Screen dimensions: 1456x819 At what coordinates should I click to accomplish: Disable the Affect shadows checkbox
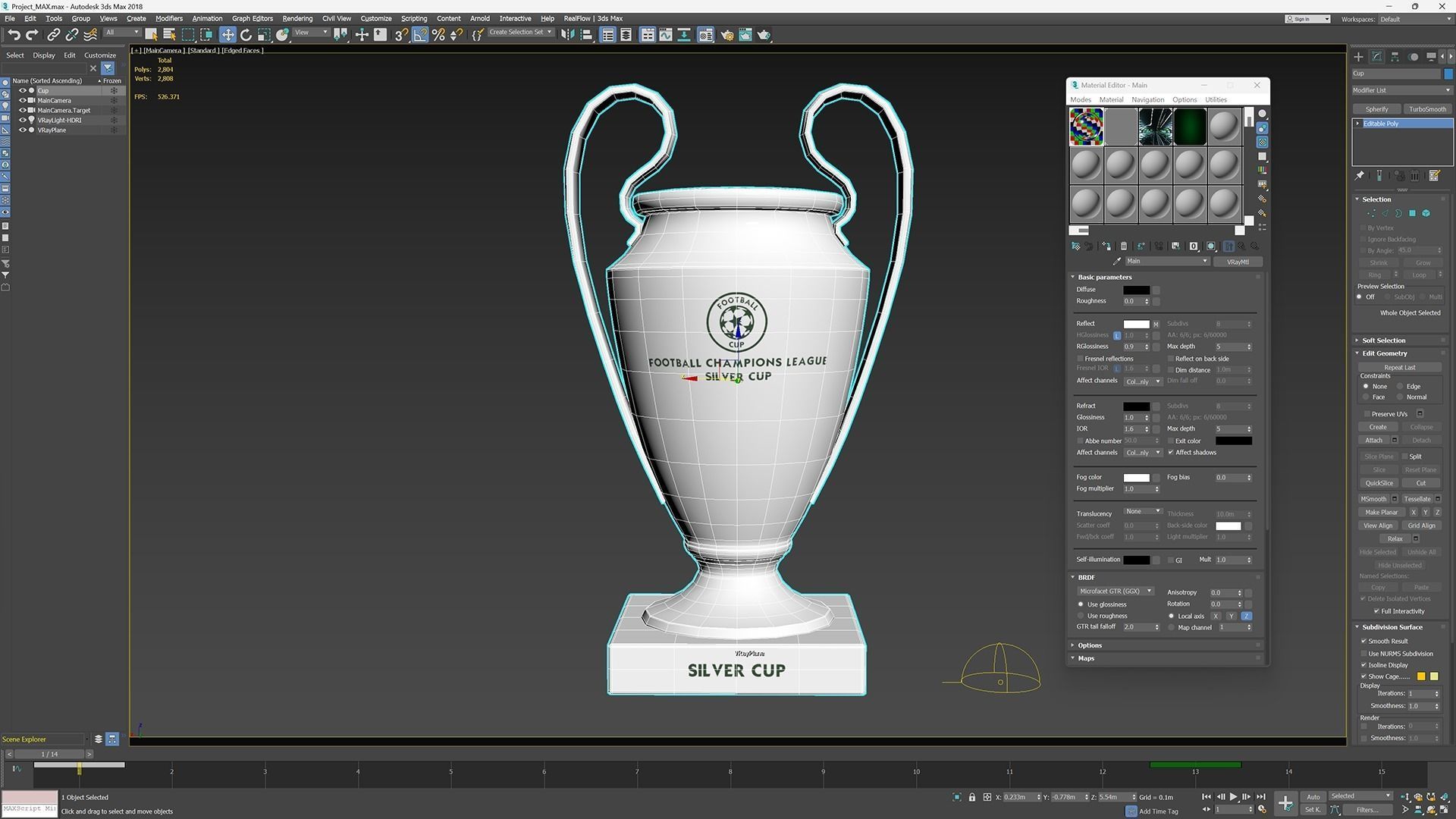click(x=1171, y=453)
